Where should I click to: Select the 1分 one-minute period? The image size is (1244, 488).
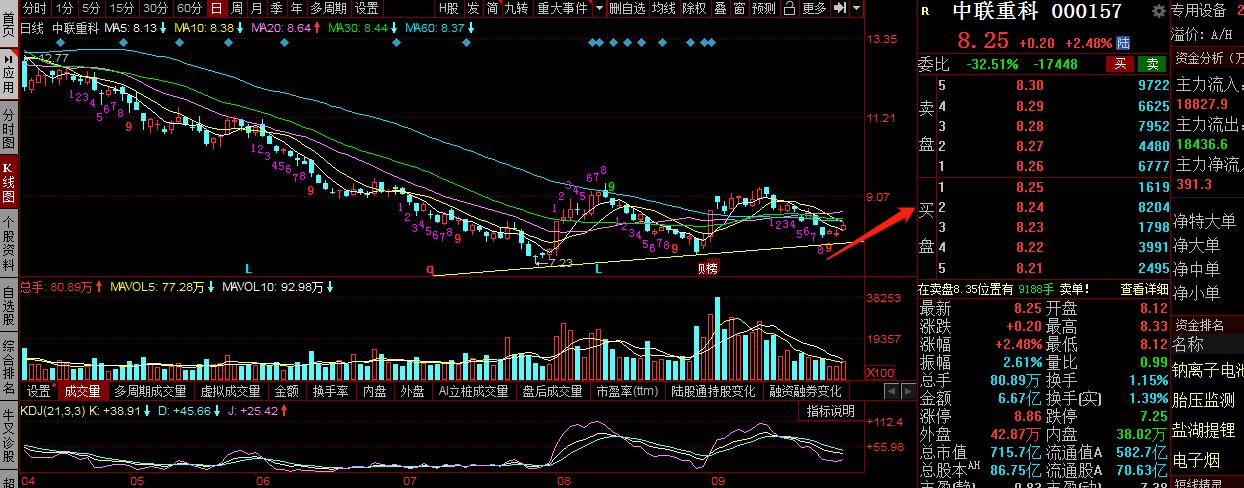65,9
